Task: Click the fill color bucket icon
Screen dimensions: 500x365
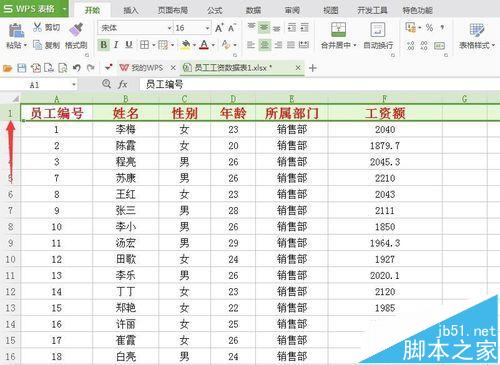Action: pos(185,45)
